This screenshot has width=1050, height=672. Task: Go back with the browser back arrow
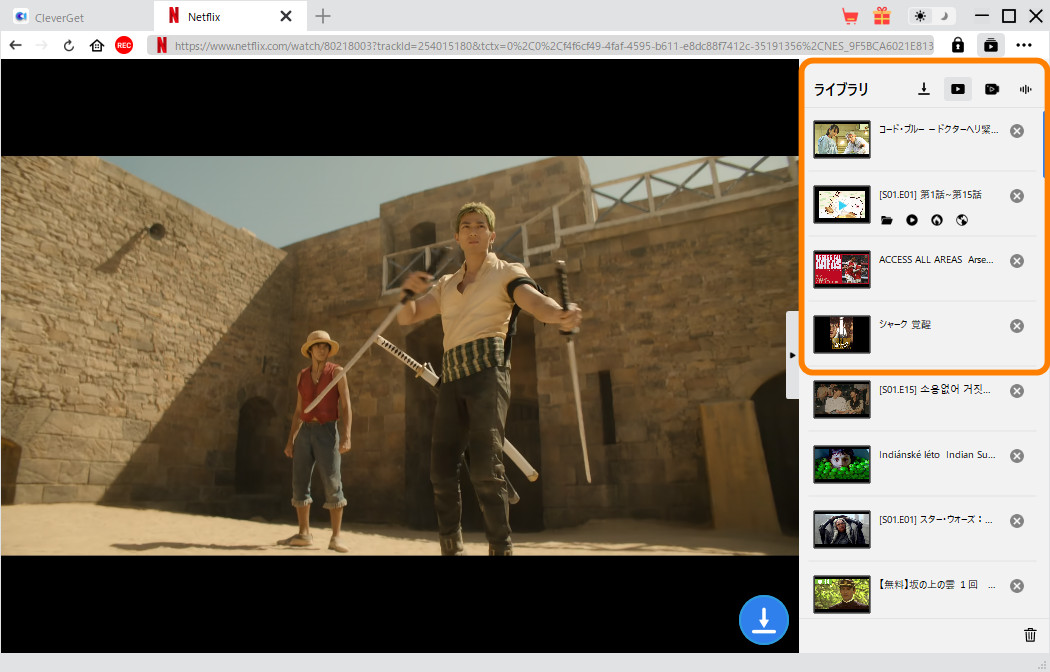(16, 46)
